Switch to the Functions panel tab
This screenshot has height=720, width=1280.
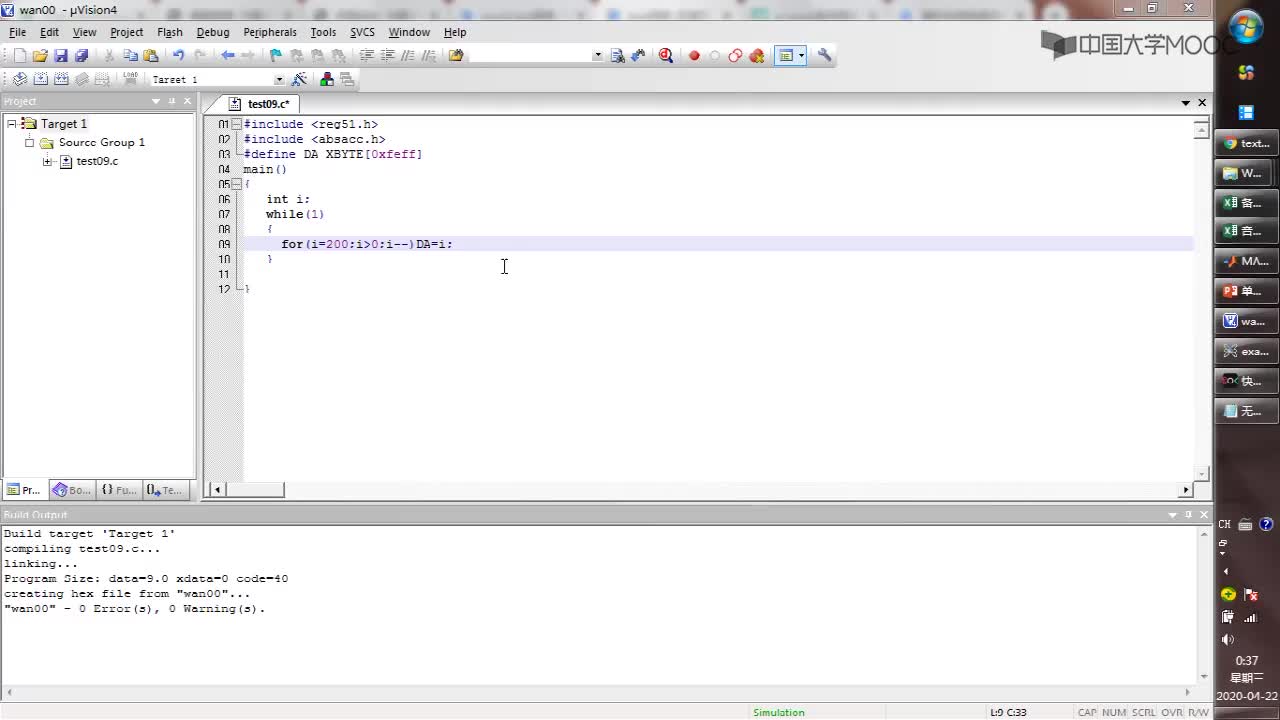tap(118, 490)
